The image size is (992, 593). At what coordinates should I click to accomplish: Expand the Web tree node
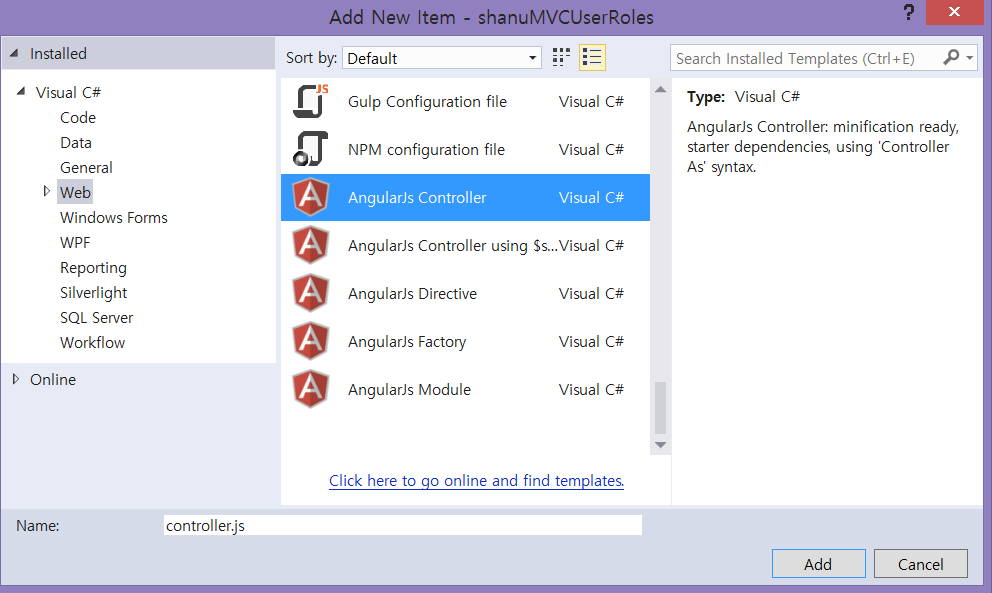pos(46,192)
